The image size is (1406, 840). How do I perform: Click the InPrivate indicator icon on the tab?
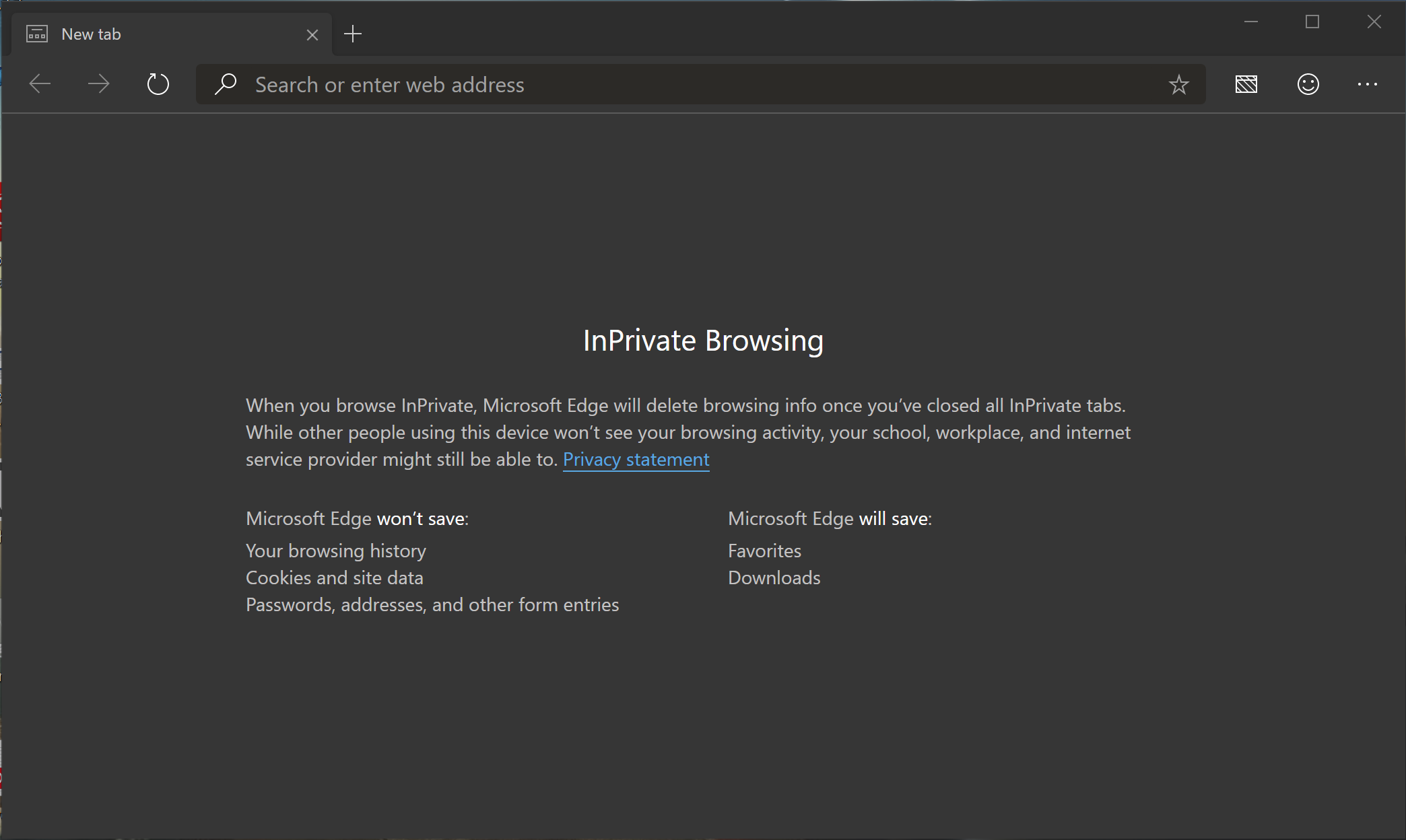(37, 33)
